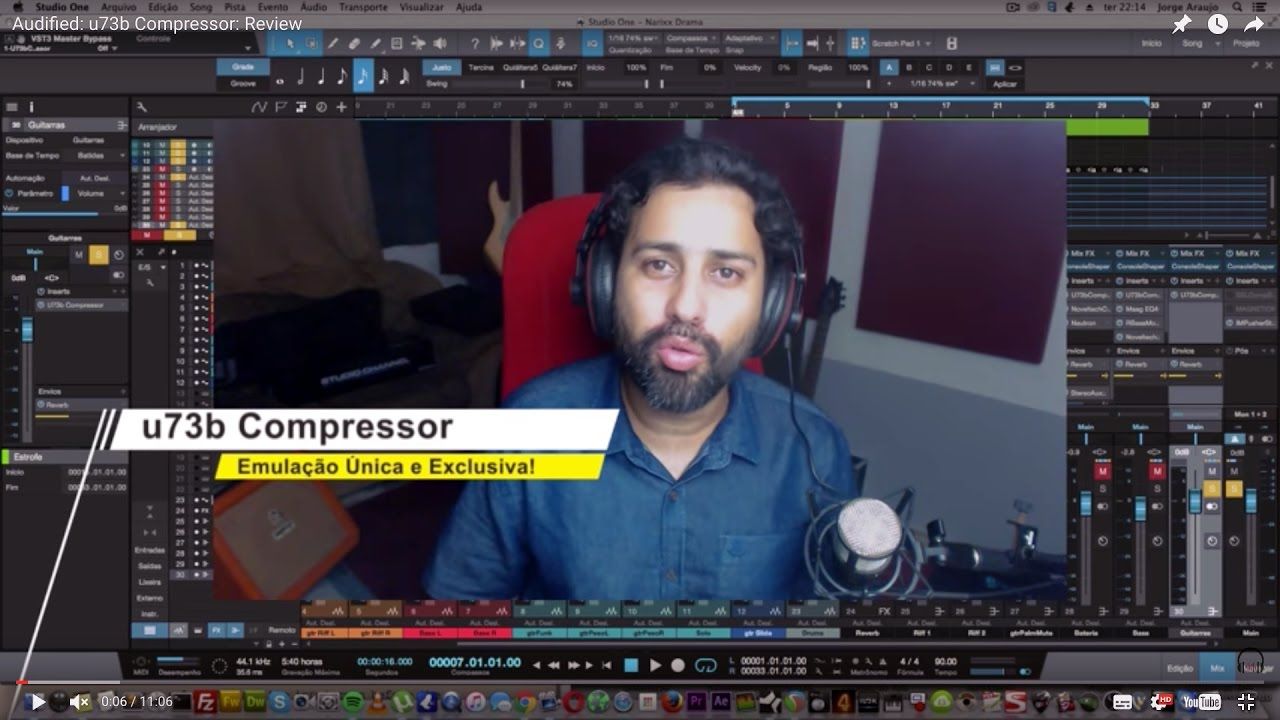This screenshot has height=720, width=1280.
Task: Select the Range tool
Action: tap(311, 44)
